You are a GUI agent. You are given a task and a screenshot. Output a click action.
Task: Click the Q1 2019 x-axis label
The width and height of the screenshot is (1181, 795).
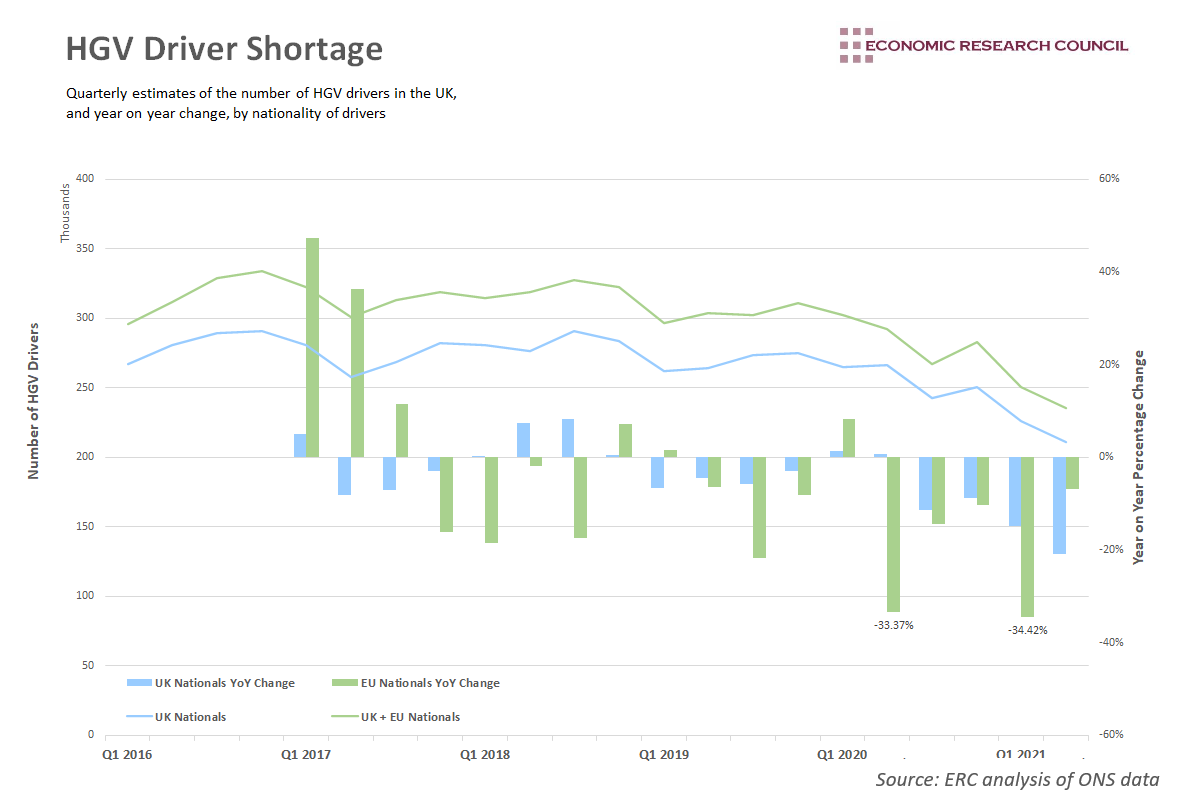coord(663,754)
